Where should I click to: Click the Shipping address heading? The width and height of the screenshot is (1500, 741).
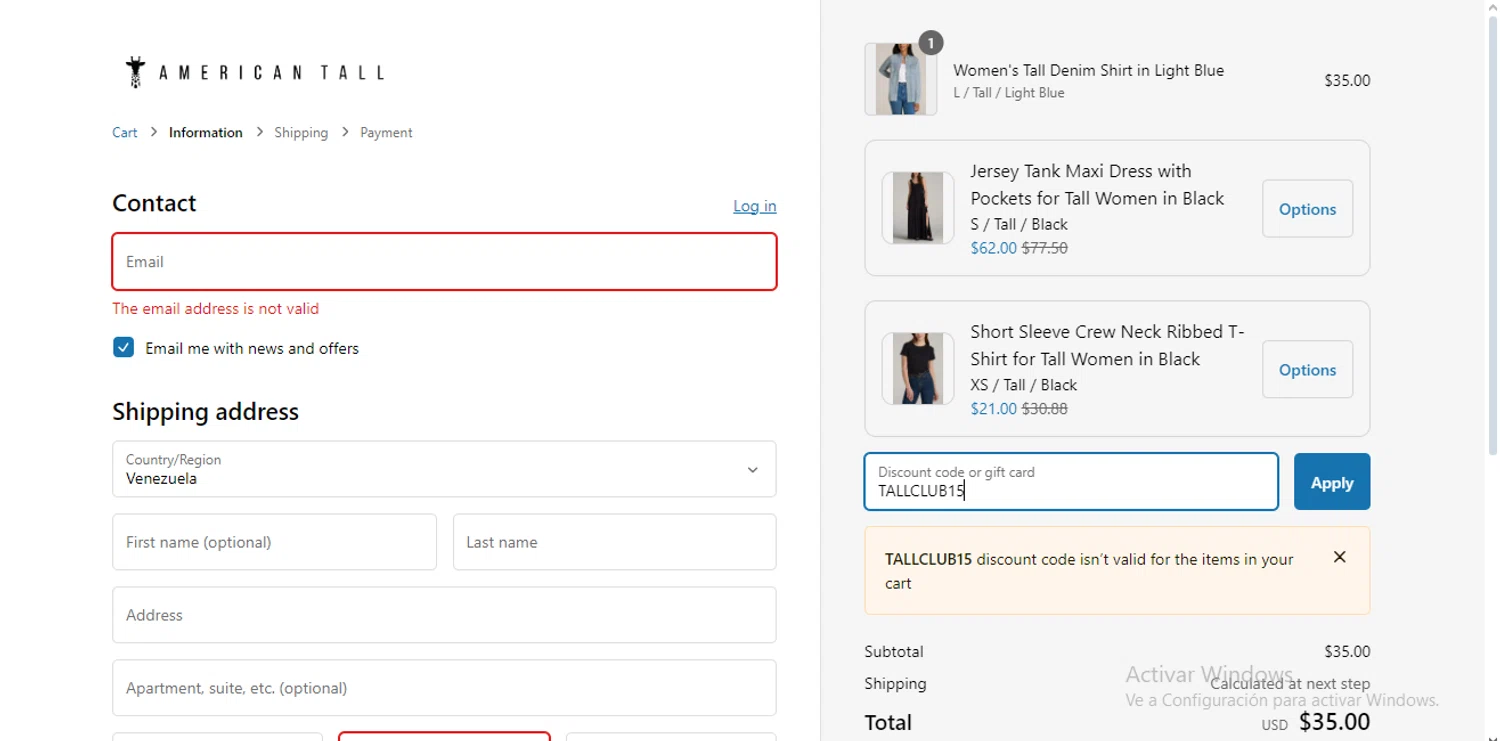tap(205, 412)
